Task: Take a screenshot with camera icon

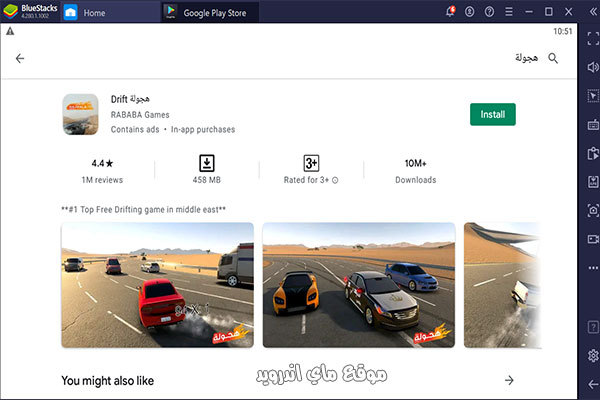Action: [x=593, y=211]
